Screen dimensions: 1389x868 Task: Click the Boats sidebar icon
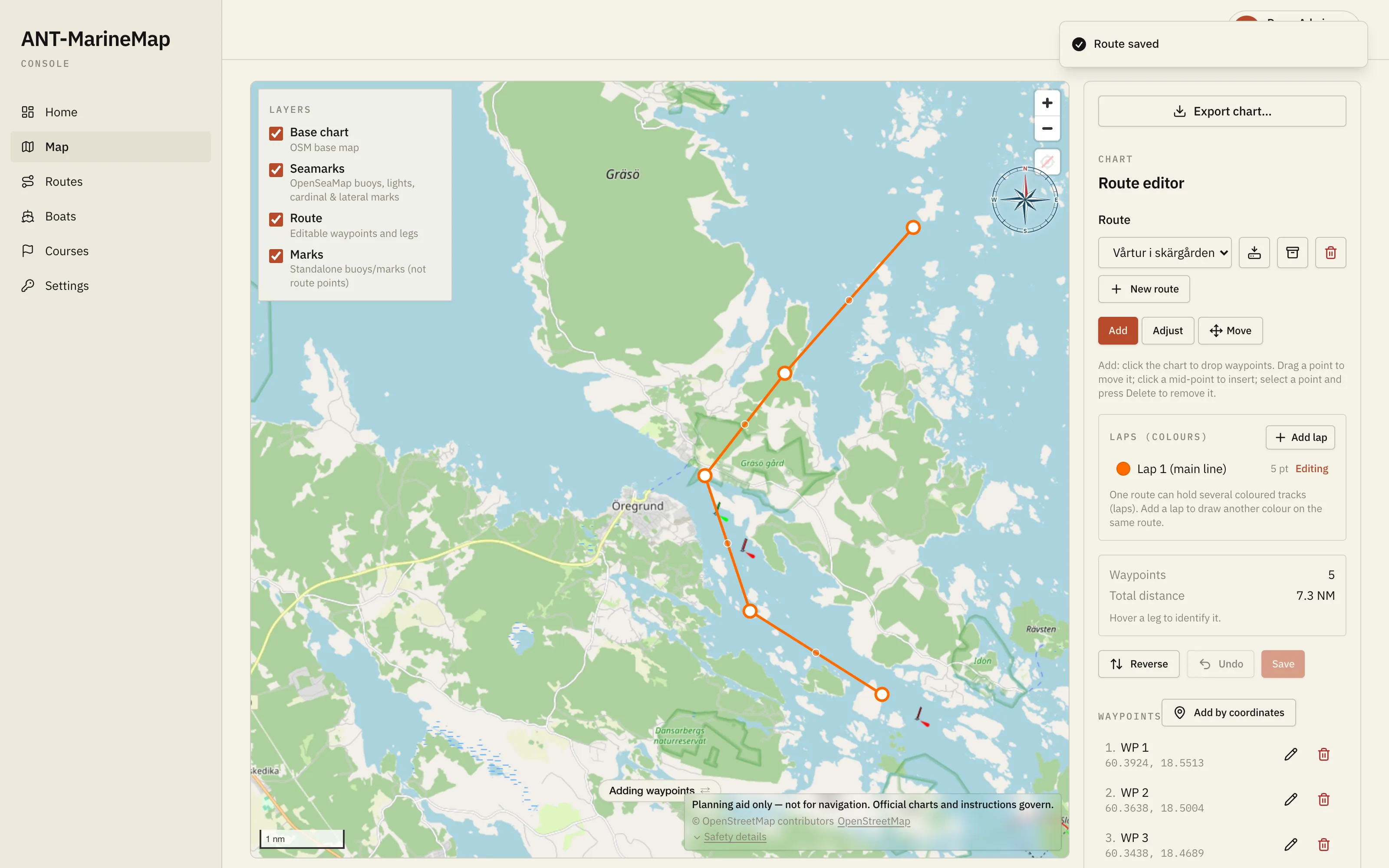(27, 216)
